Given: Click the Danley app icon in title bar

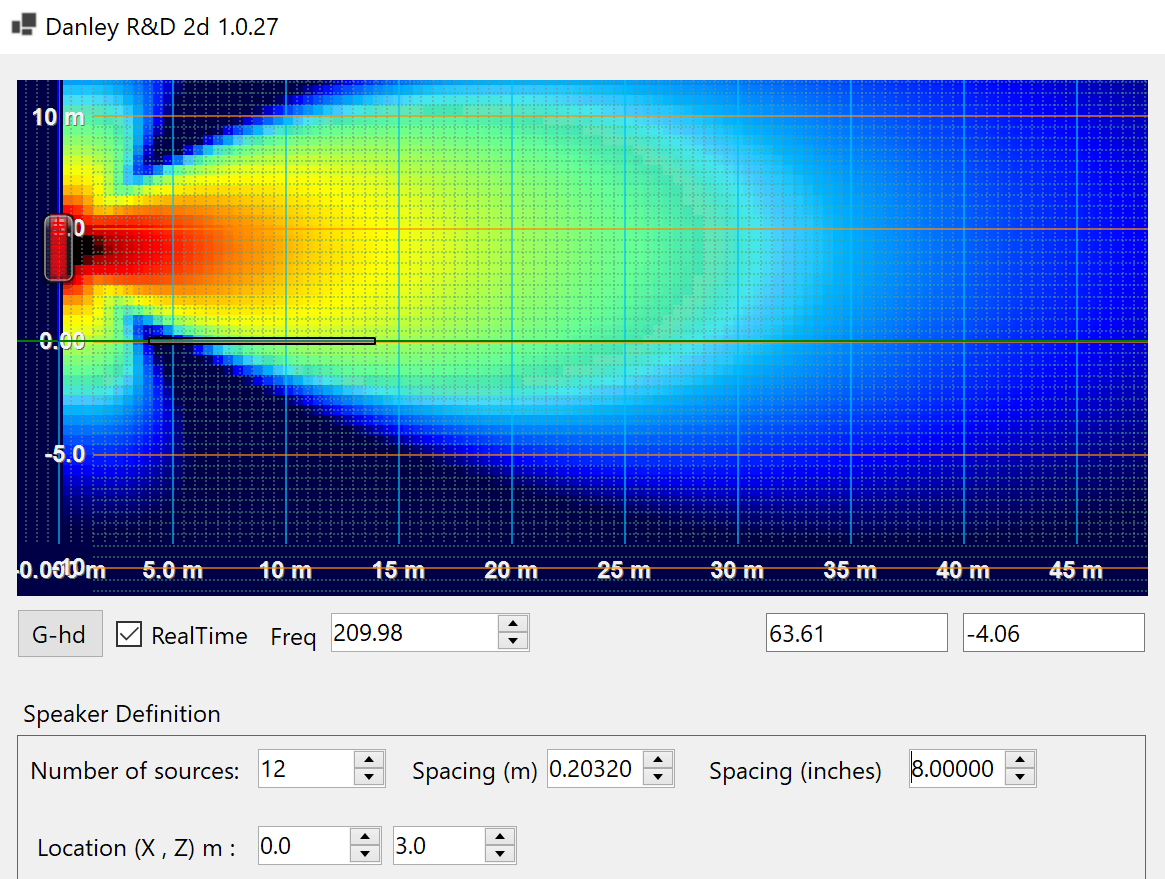Looking at the screenshot, I should (23, 25).
